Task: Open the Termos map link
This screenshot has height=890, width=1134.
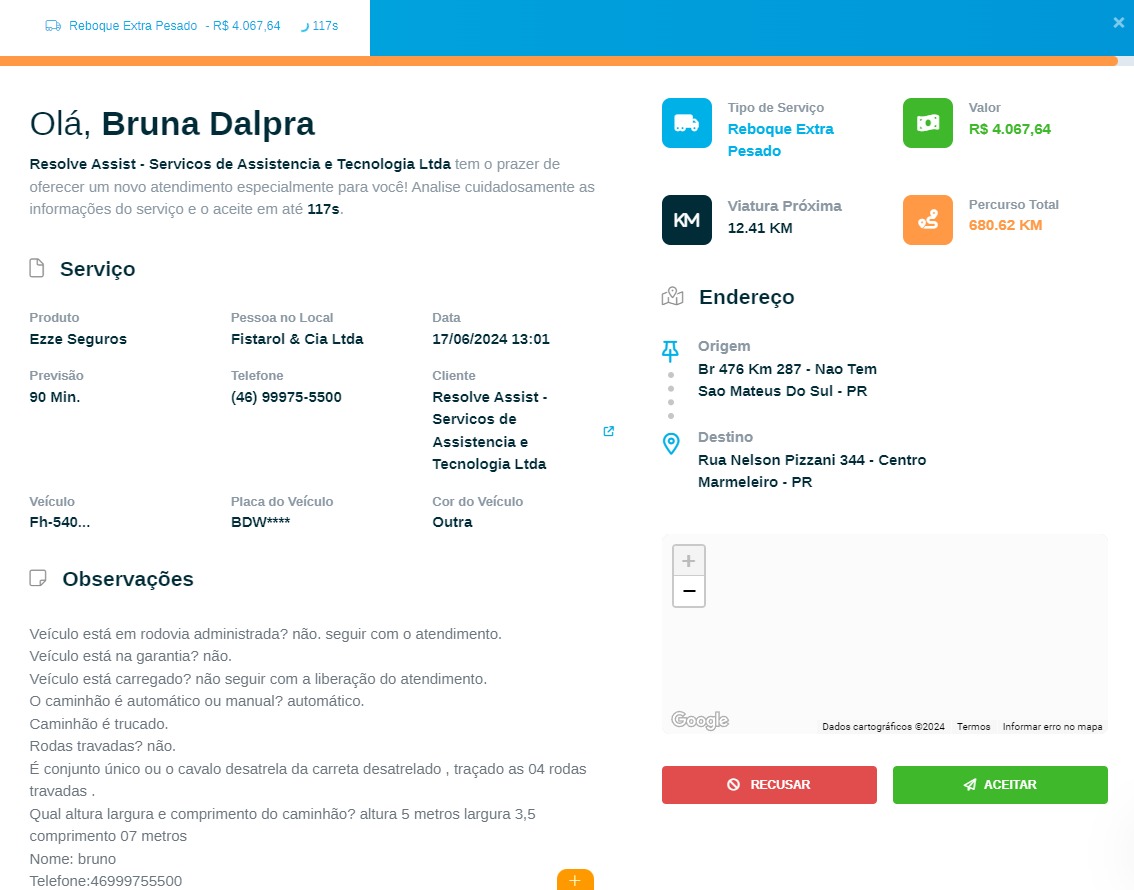Action: (x=973, y=727)
